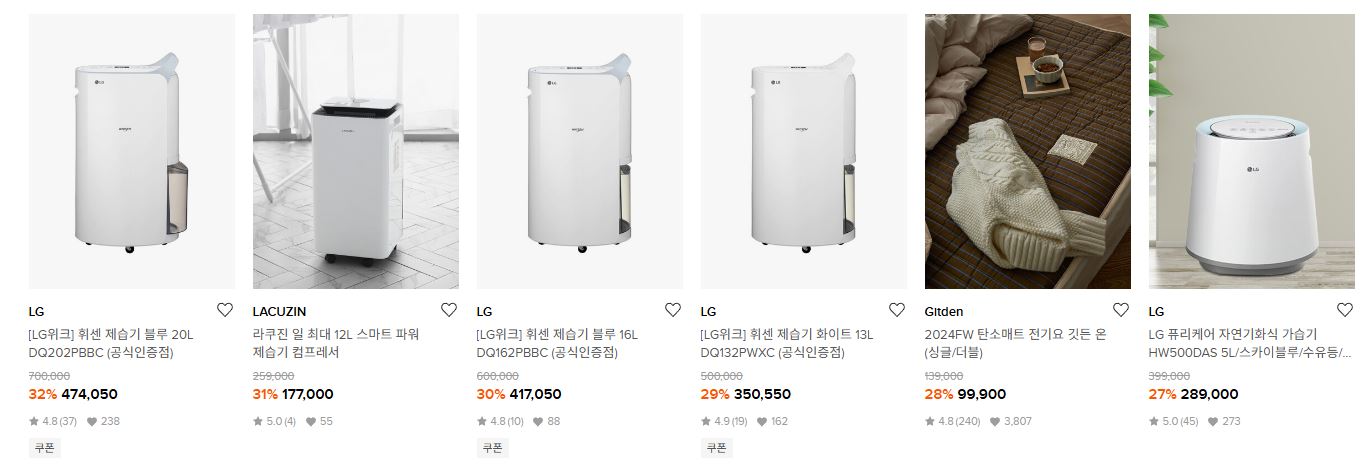This screenshot has height=466, width=1372.
Task: Open '라쿠진 일 최대 12L 스마트 파워' title
Action: click(x=336, y=334)
